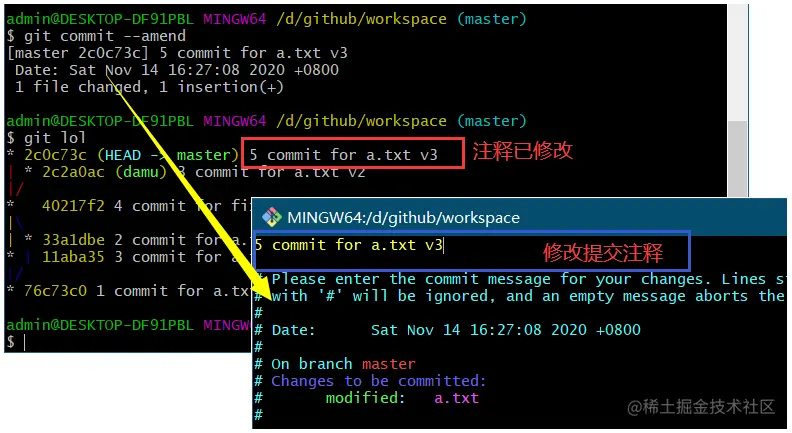Click the commit hash 40217f2
The width and height of the screenshot is (792, 433).
pyautogui.click(x=73, y=206)
